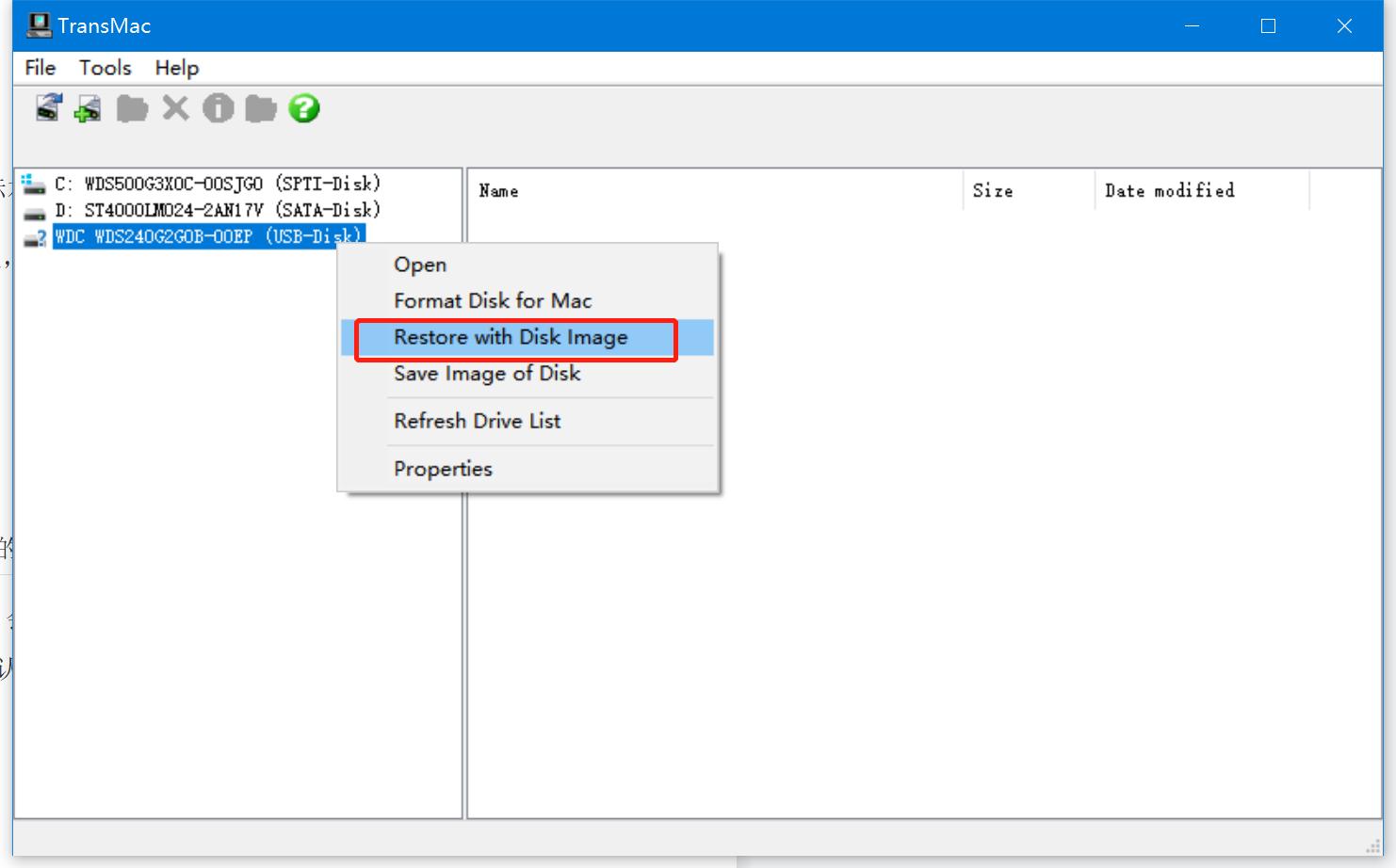Open help via green question mark icon

[x=303, y=109]
